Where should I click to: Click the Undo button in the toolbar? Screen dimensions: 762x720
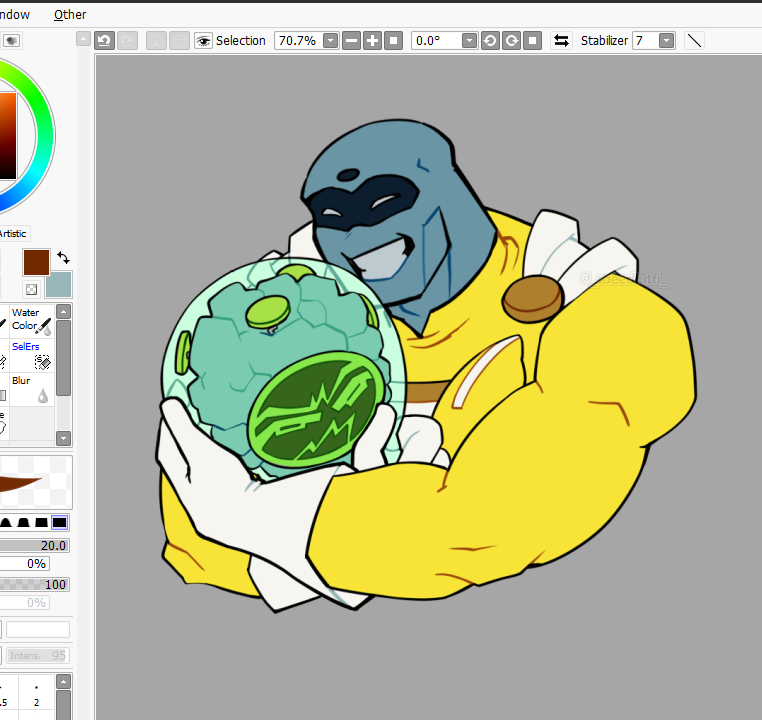(104, 40)
